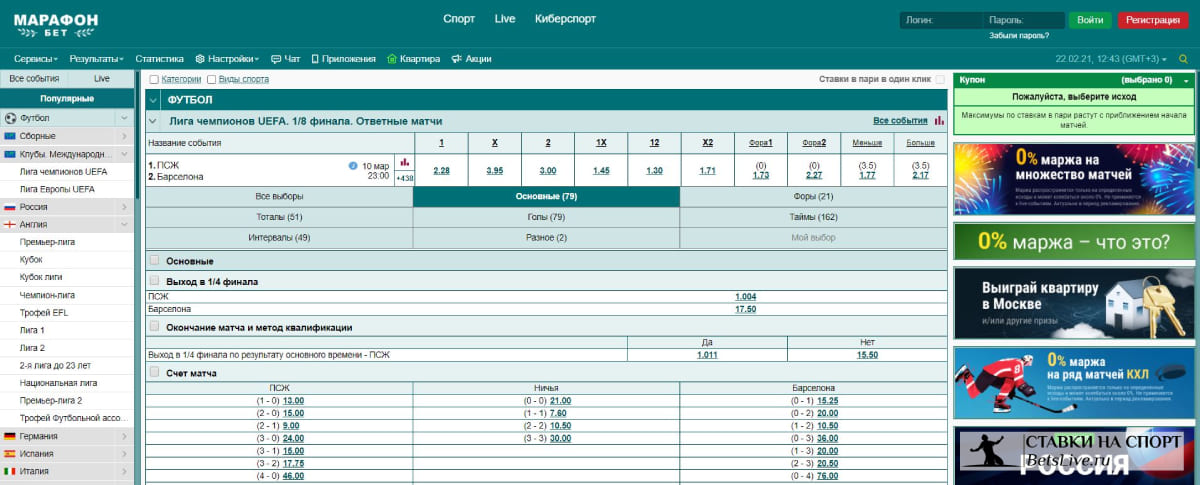1200x485 pixels.
Task: Select odds 2.28 for ПСЖ win
Action: (441, 171)
